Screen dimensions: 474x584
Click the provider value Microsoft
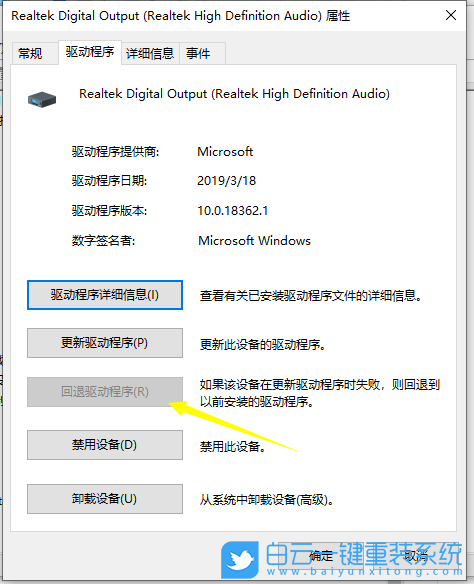click(225, 152)
